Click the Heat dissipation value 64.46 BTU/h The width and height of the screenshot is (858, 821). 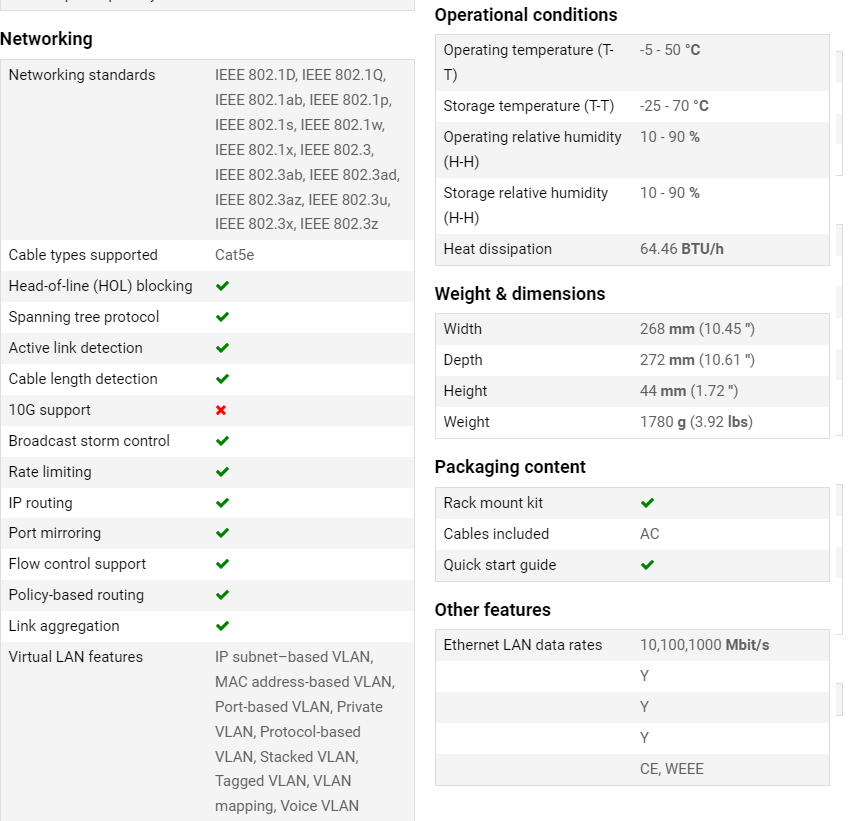pos(681,249)
